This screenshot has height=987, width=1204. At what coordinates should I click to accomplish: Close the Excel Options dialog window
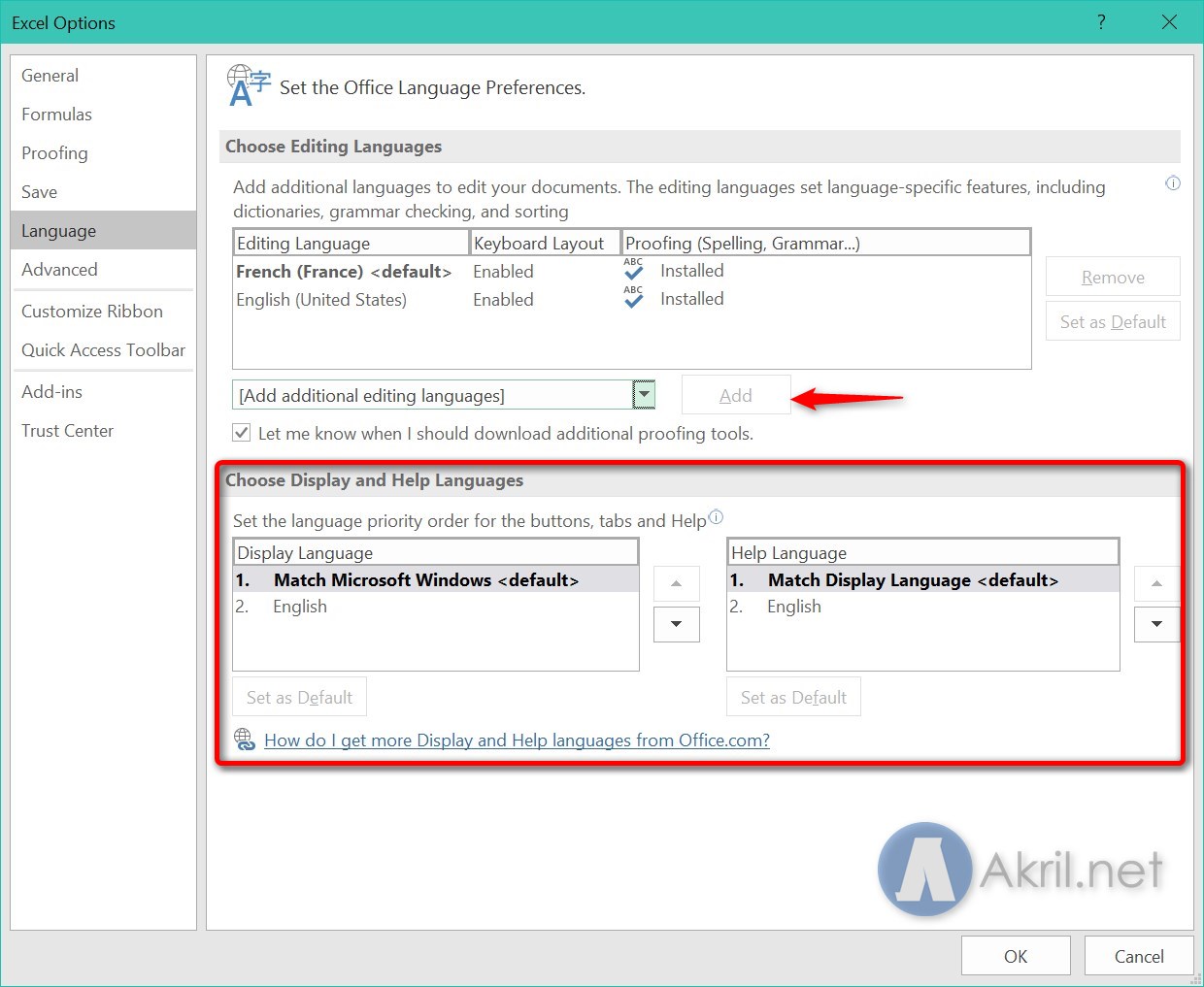coord(1169,22)
